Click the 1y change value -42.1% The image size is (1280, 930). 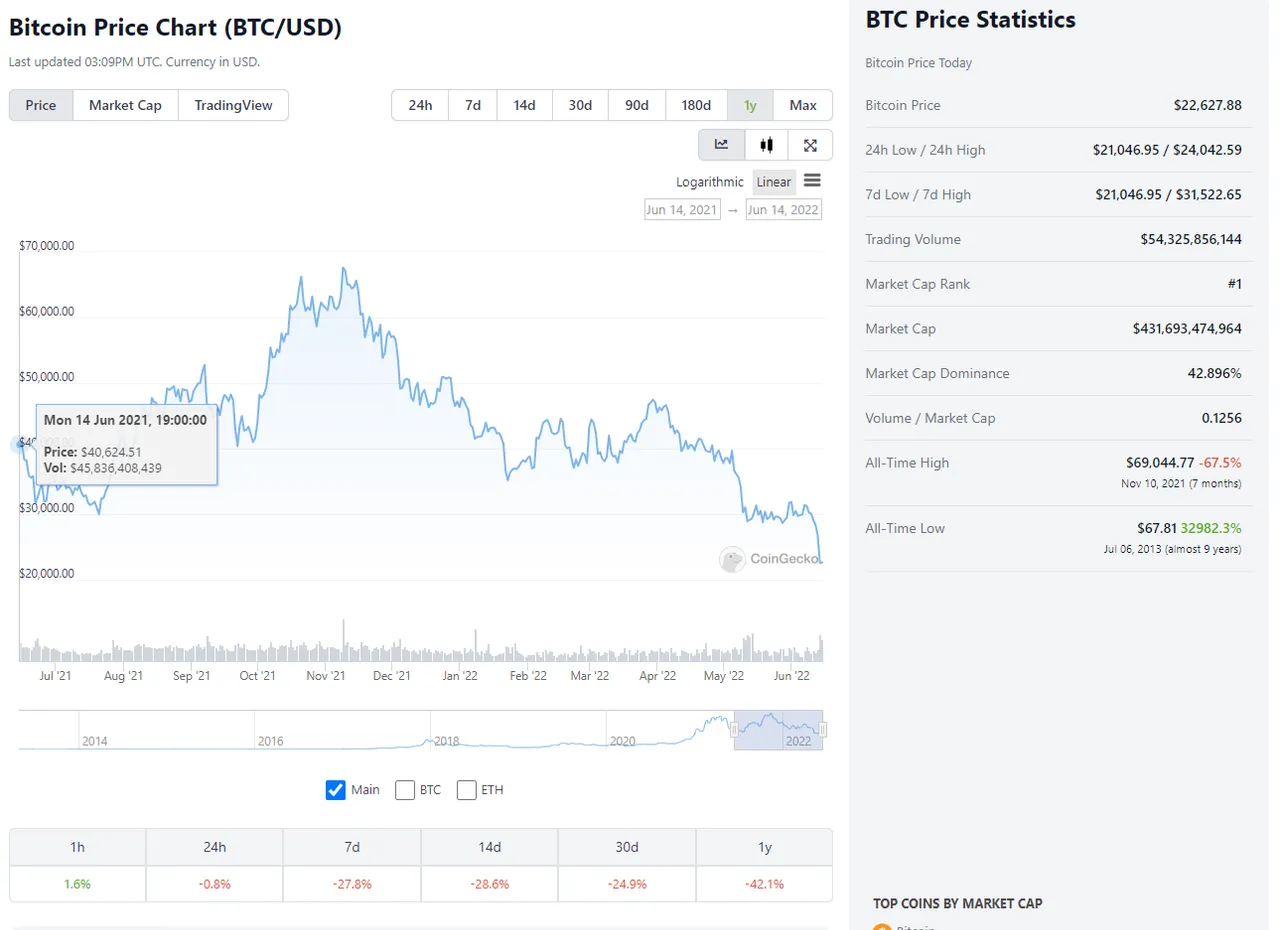pyautogui.click(x=764, y=884)
